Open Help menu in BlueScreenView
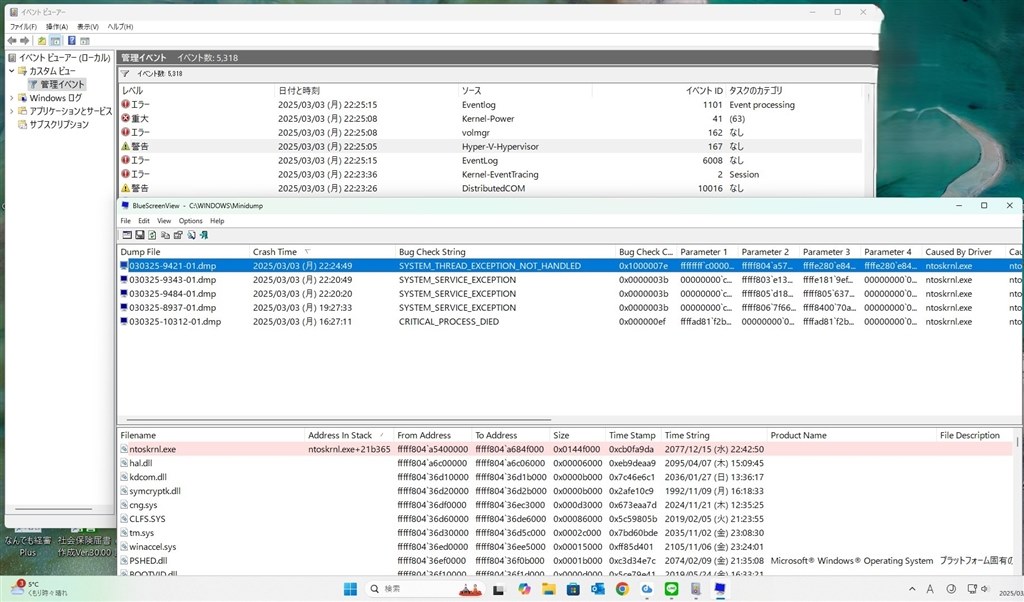The height and width of the screenshot is (602, 1024). 217,221
